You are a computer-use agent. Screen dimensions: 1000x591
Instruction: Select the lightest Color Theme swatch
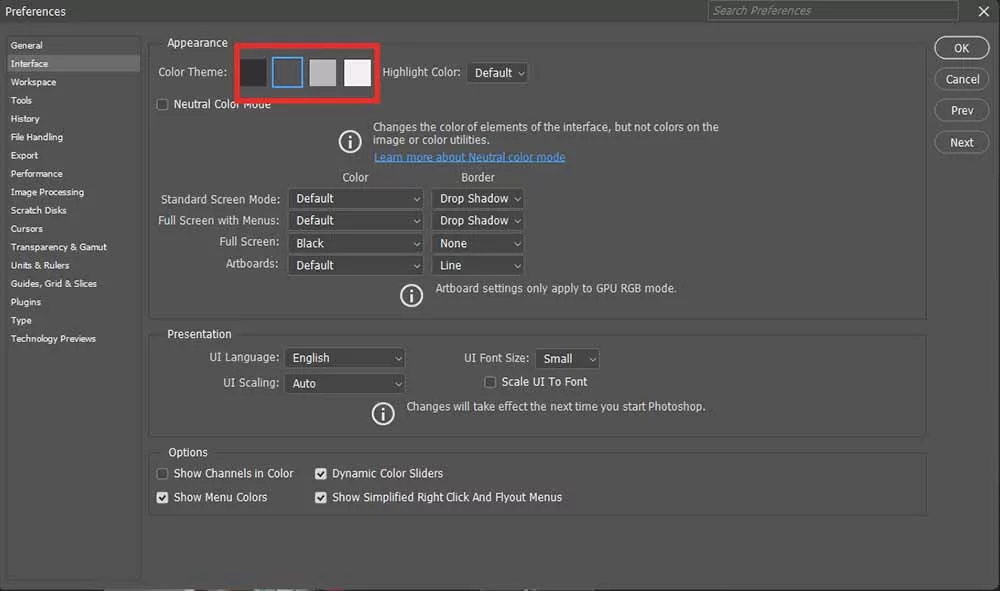coord(357,71)
